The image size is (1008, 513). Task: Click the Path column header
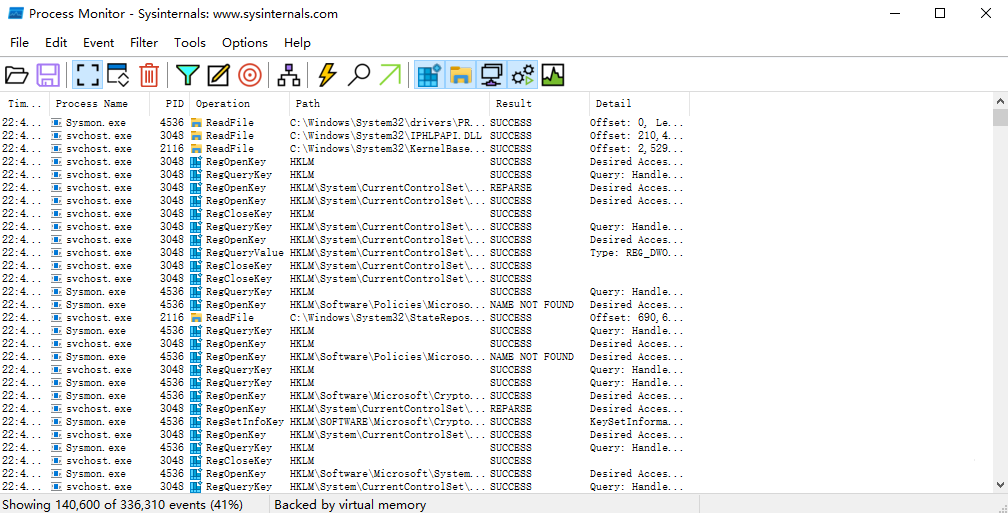tap(390, 104)
